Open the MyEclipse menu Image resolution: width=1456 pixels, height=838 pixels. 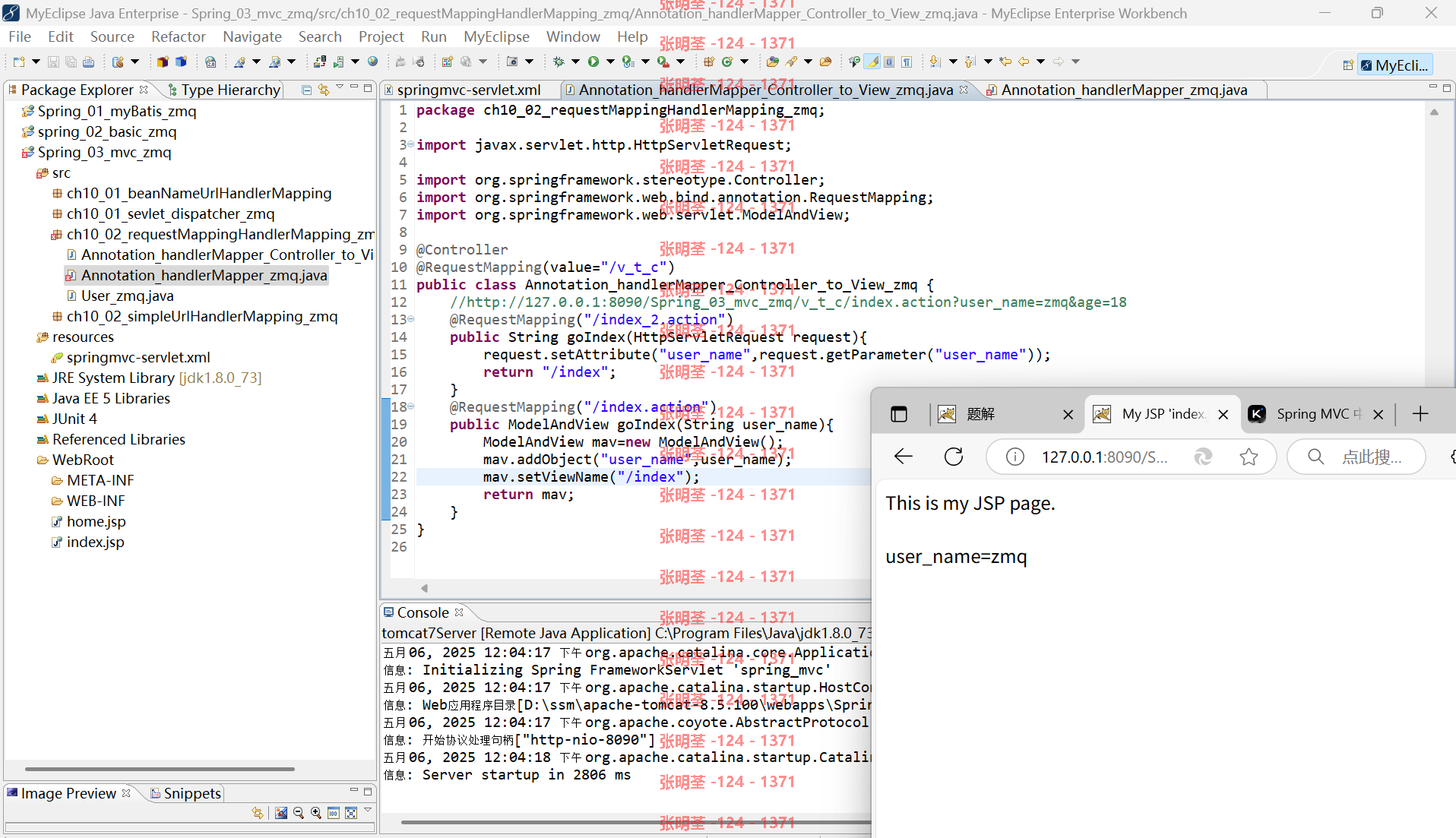click(x=496, y=36)
